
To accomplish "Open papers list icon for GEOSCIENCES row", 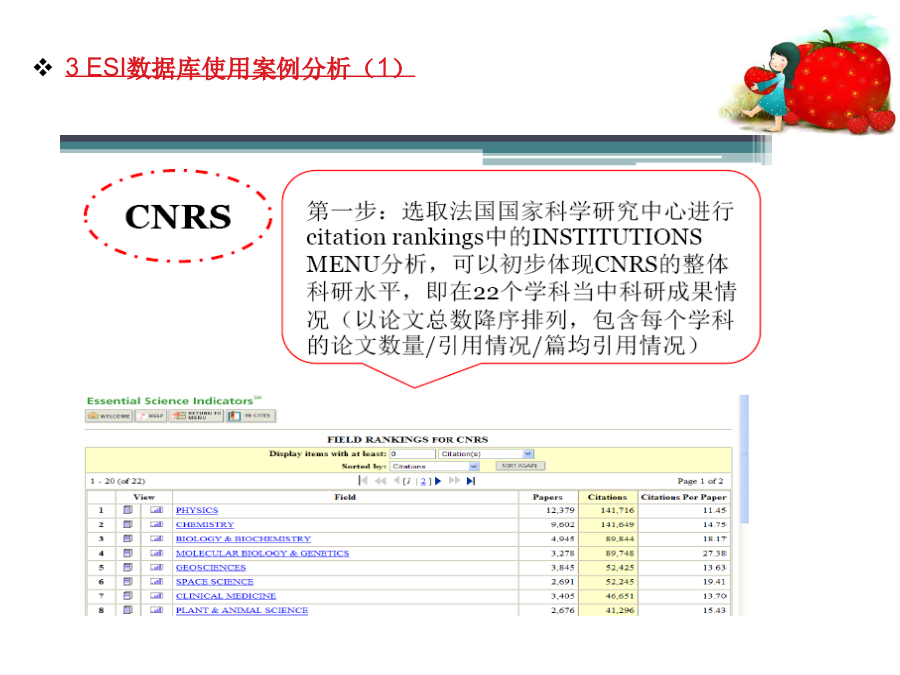I will tap(128, 567).
